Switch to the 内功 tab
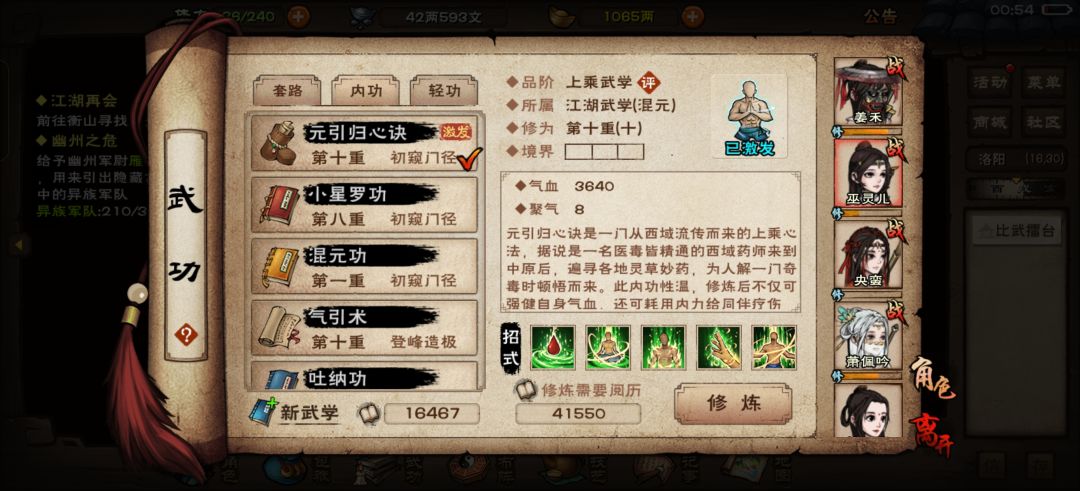 tap(365, 91)
